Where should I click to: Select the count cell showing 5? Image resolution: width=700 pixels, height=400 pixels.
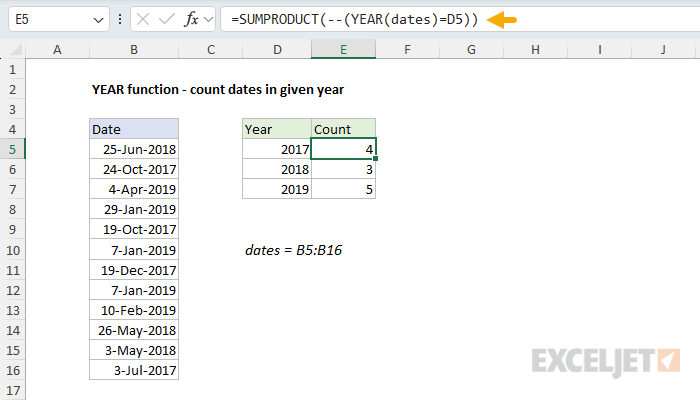[x=343, y=189]
